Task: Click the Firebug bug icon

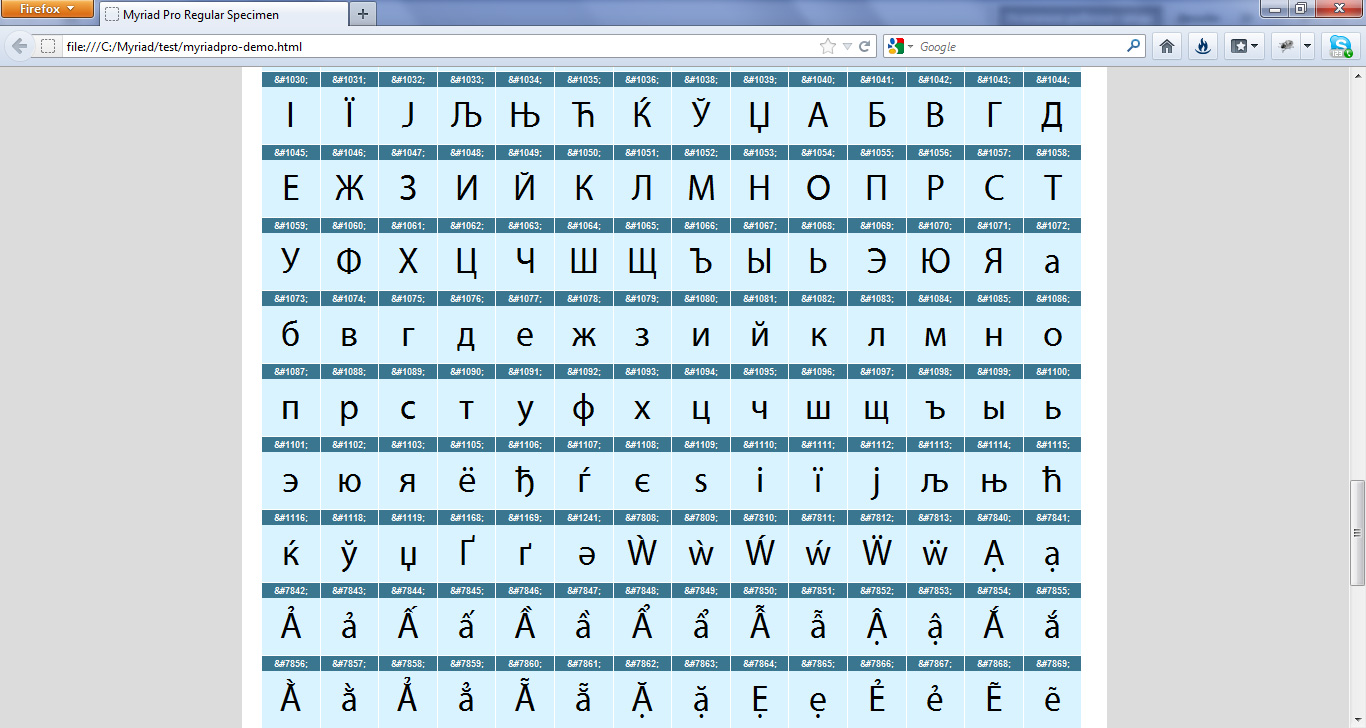Action: pyautogui.click(x=1286, y=46)
